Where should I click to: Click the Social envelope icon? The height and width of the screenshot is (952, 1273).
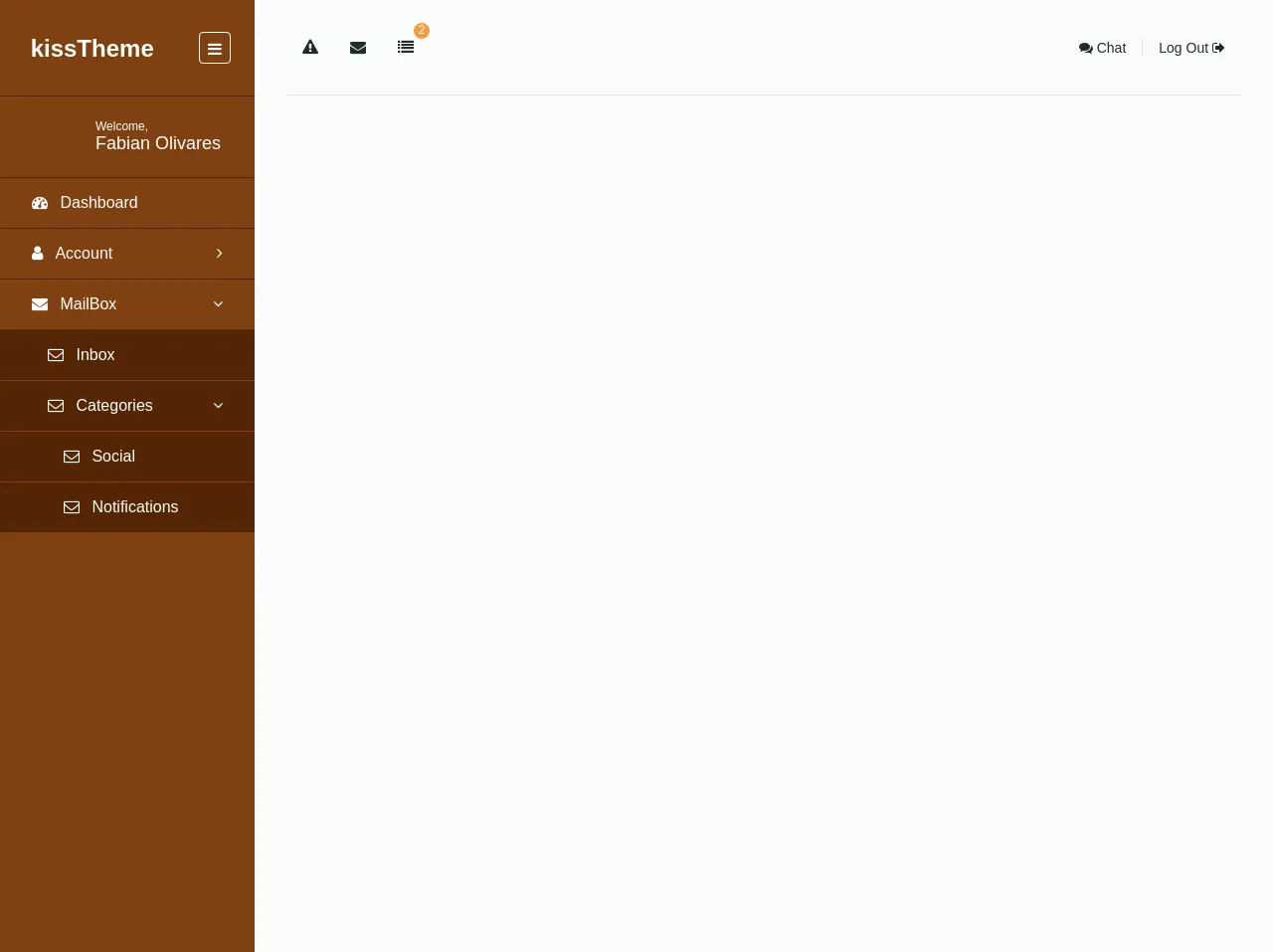tap(72, 457)
